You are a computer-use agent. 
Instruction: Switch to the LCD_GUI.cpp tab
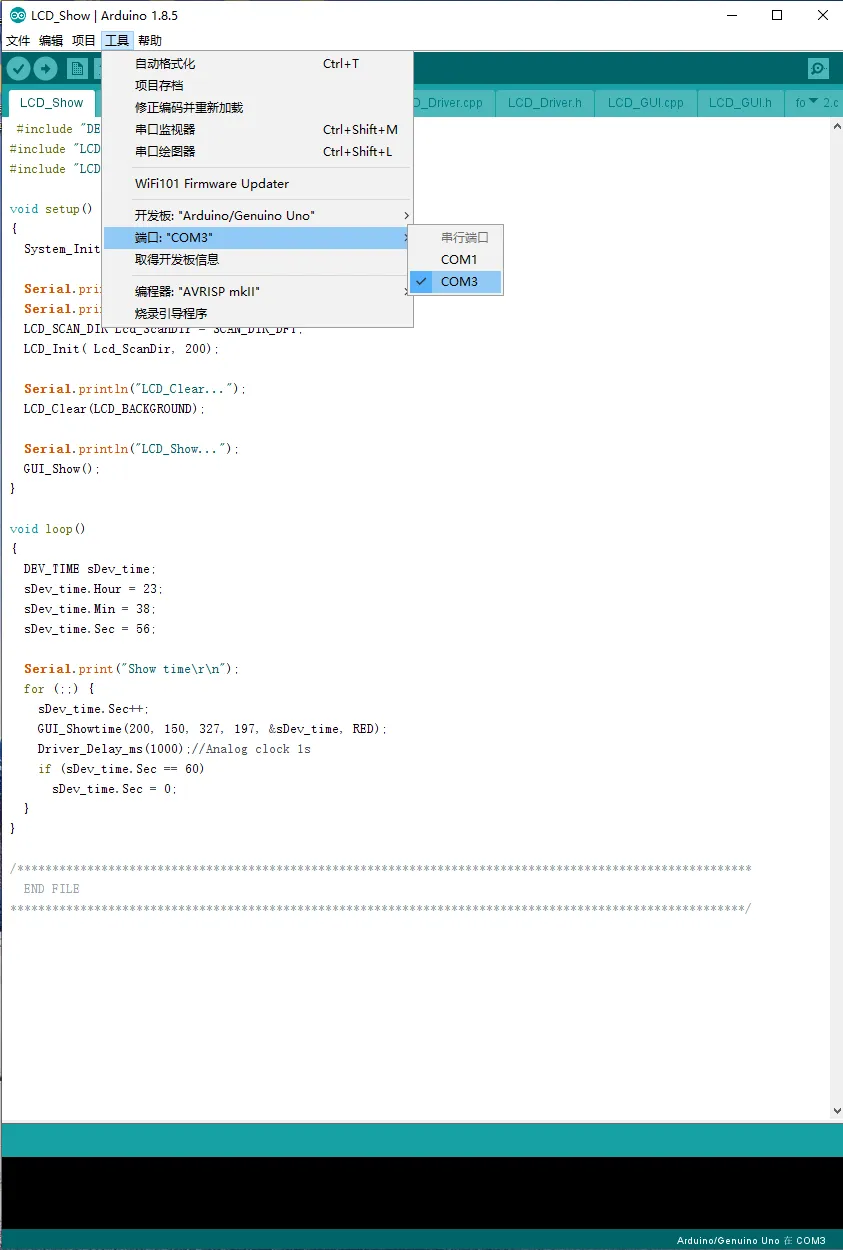tap(645, 102)
